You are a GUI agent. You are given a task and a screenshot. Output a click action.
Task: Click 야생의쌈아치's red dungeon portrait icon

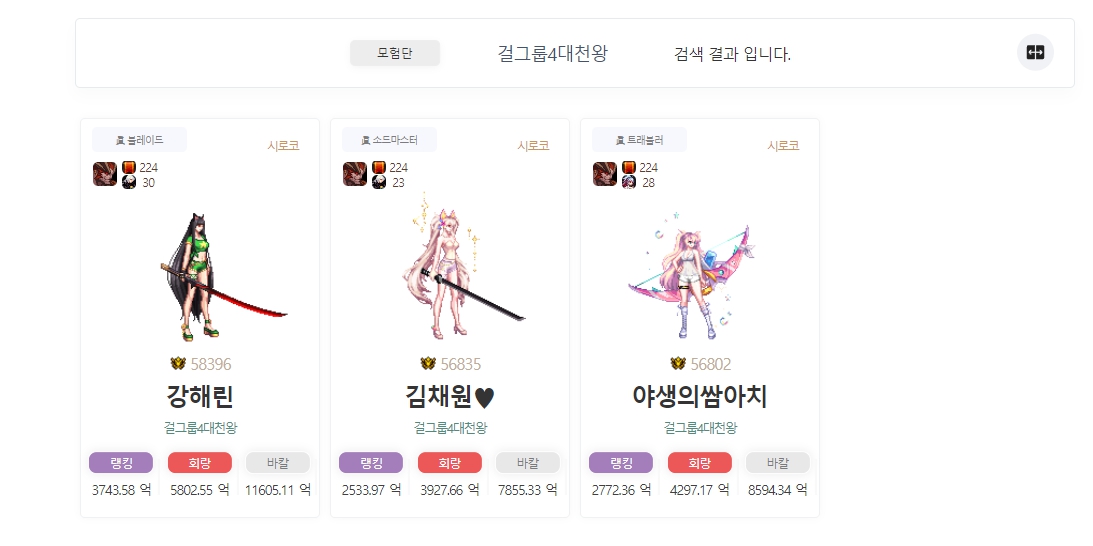[x=605, y=174]
